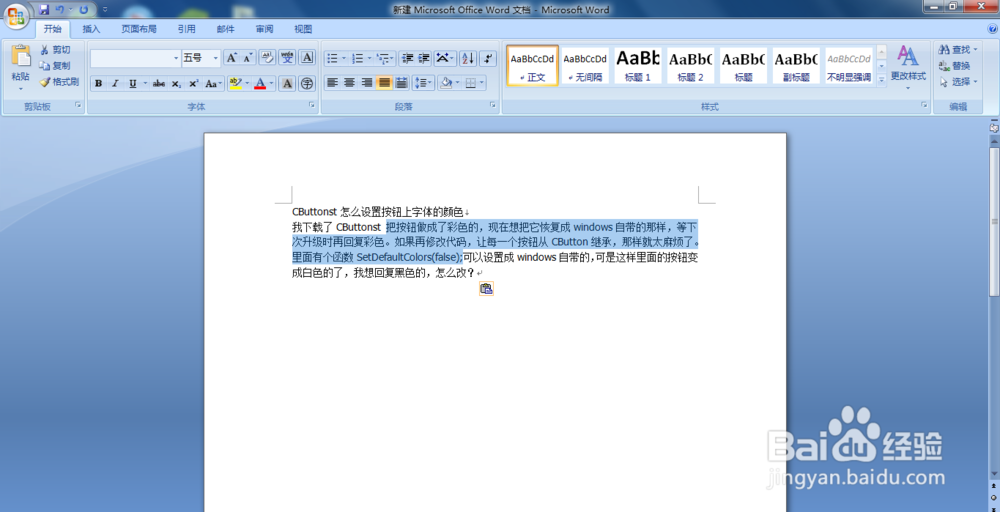Save the document from Quick Access Toolbar
1000x512 pixels.
pos(44,10)
